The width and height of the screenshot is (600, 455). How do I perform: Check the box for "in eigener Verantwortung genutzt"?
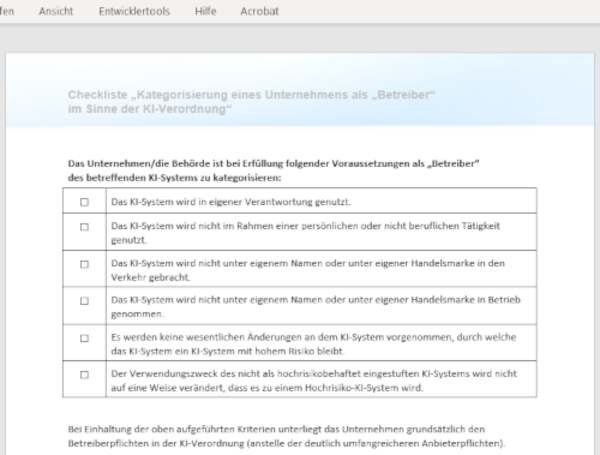(84, 201)
